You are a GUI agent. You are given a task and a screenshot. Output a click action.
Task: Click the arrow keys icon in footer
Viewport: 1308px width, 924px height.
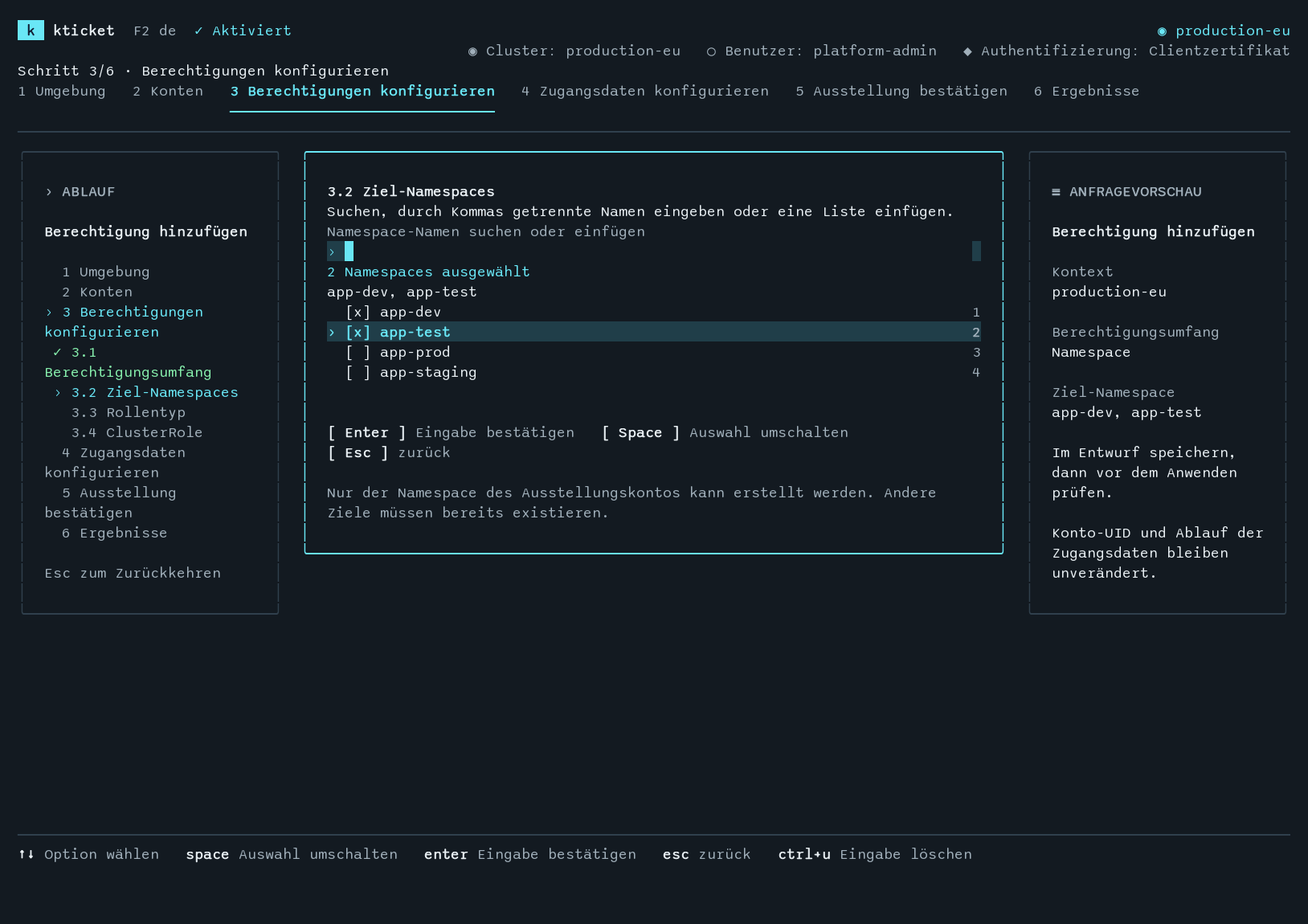tap(27, 854)
